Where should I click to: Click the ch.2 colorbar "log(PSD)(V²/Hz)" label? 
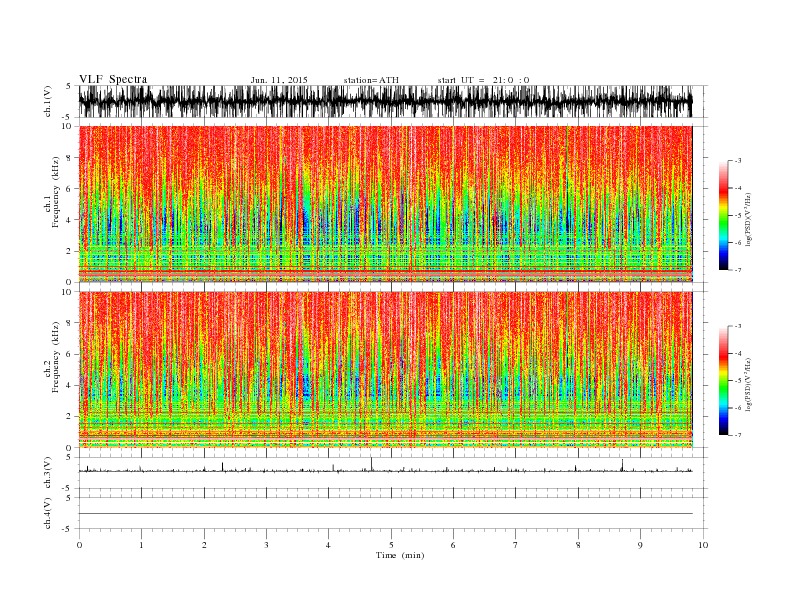point(749,384)
